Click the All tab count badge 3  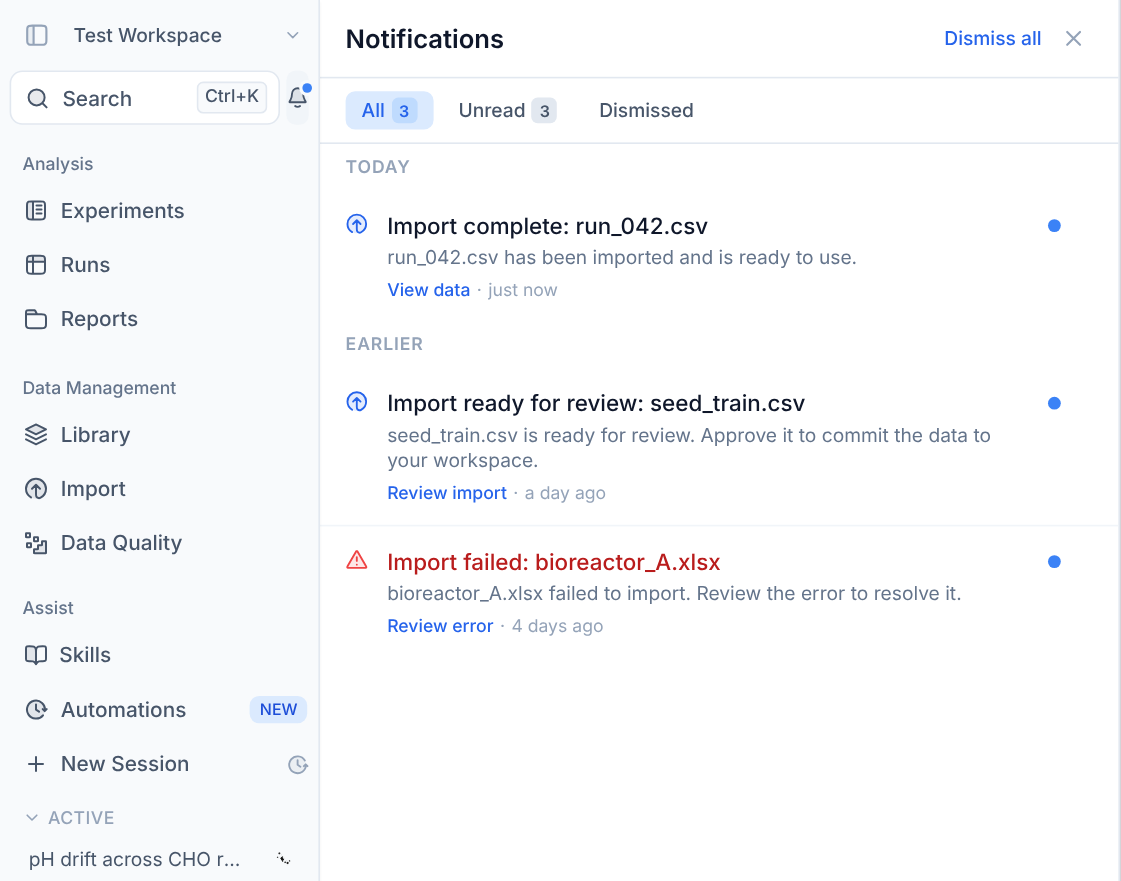click(x=404, y=111)
